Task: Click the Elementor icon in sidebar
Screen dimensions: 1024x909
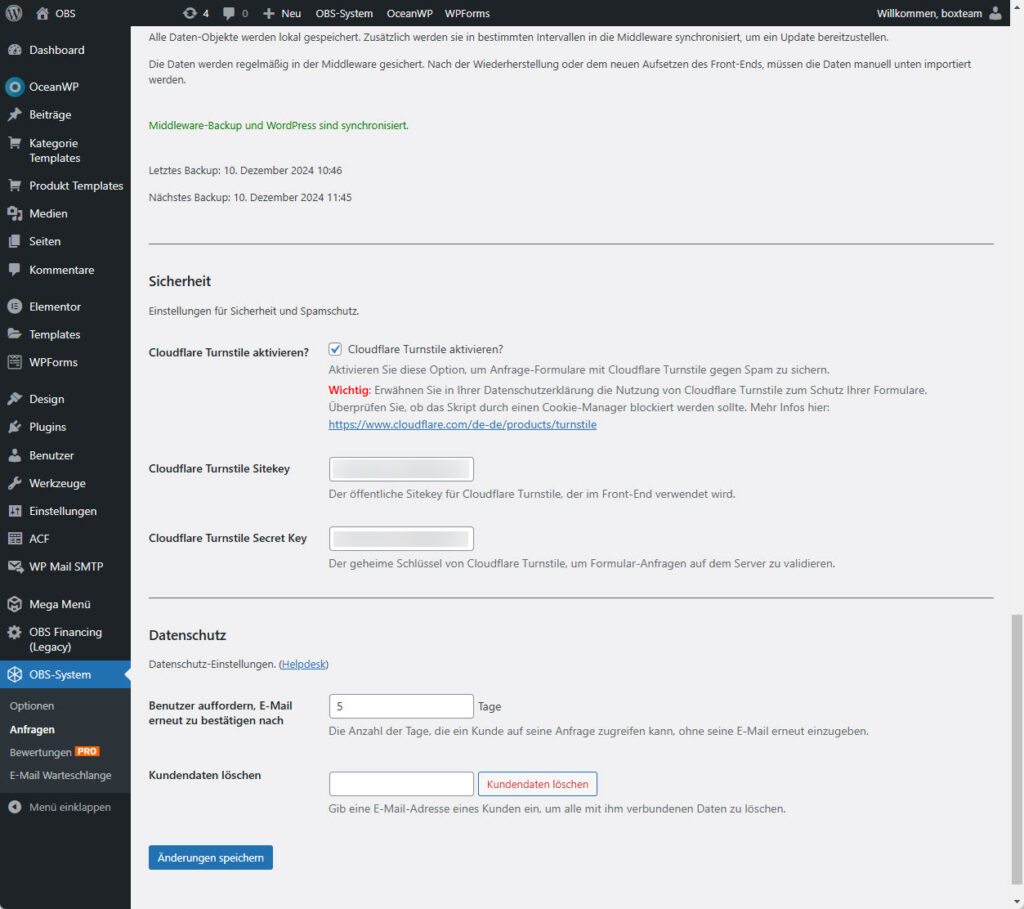Action: [14, 306]
